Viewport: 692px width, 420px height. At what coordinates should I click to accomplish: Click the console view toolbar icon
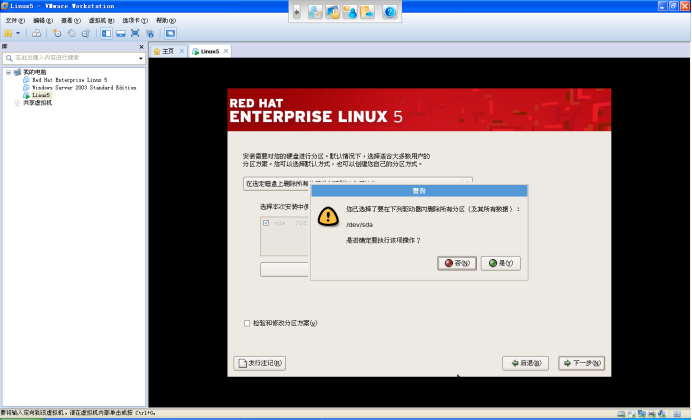(170, 33)
